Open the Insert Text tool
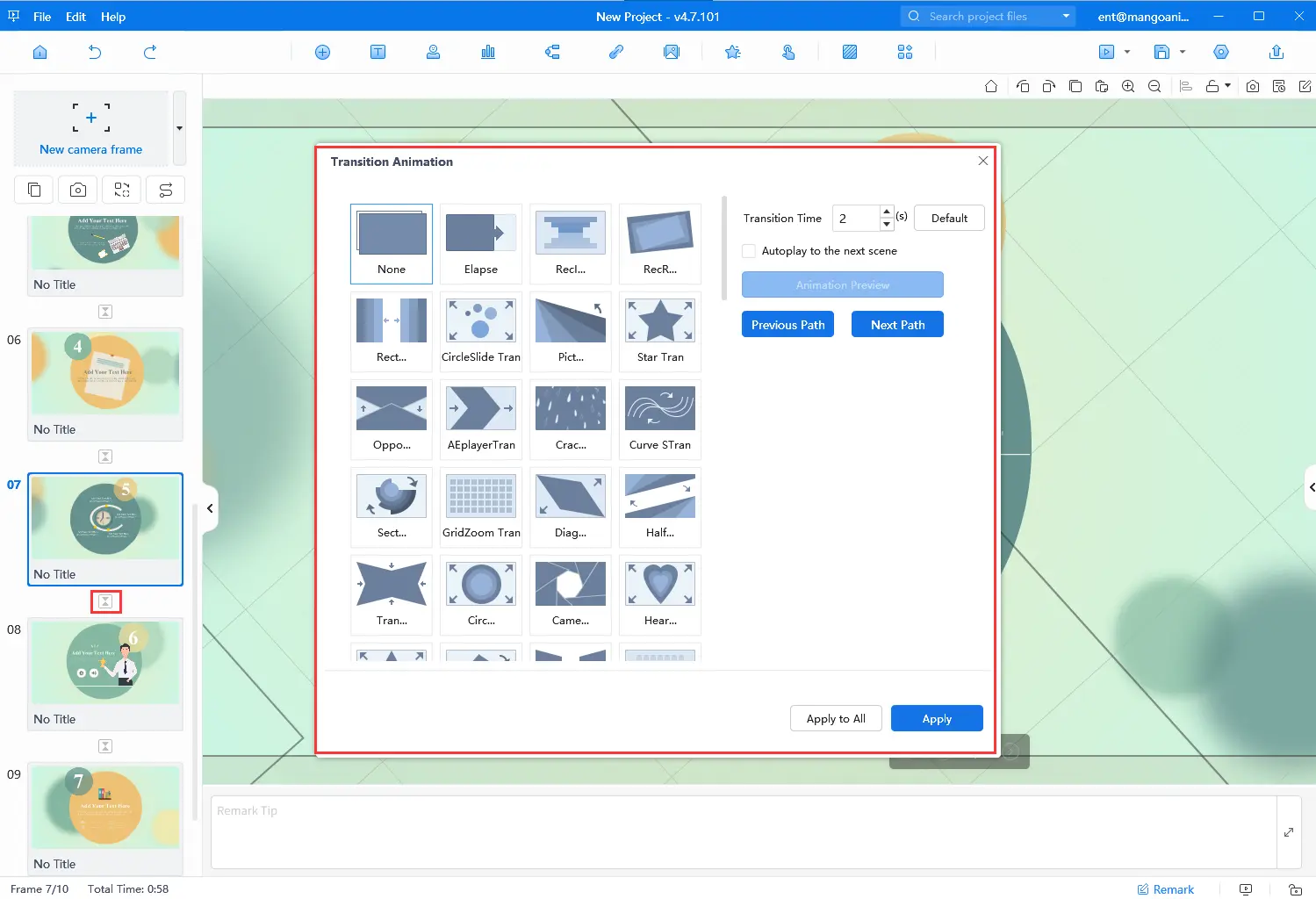The height and width of the screenshot is (899, 1316). tap(378, 53)
